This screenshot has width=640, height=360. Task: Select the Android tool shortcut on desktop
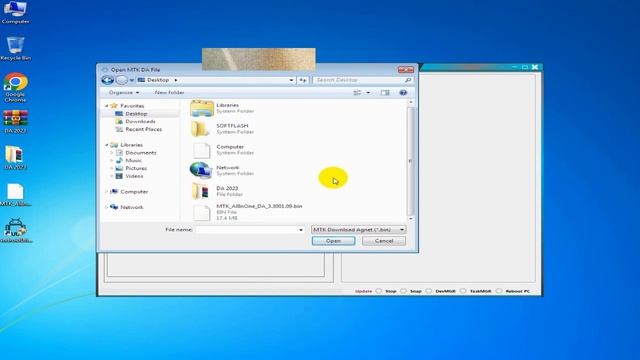click(x=16, y=231)
